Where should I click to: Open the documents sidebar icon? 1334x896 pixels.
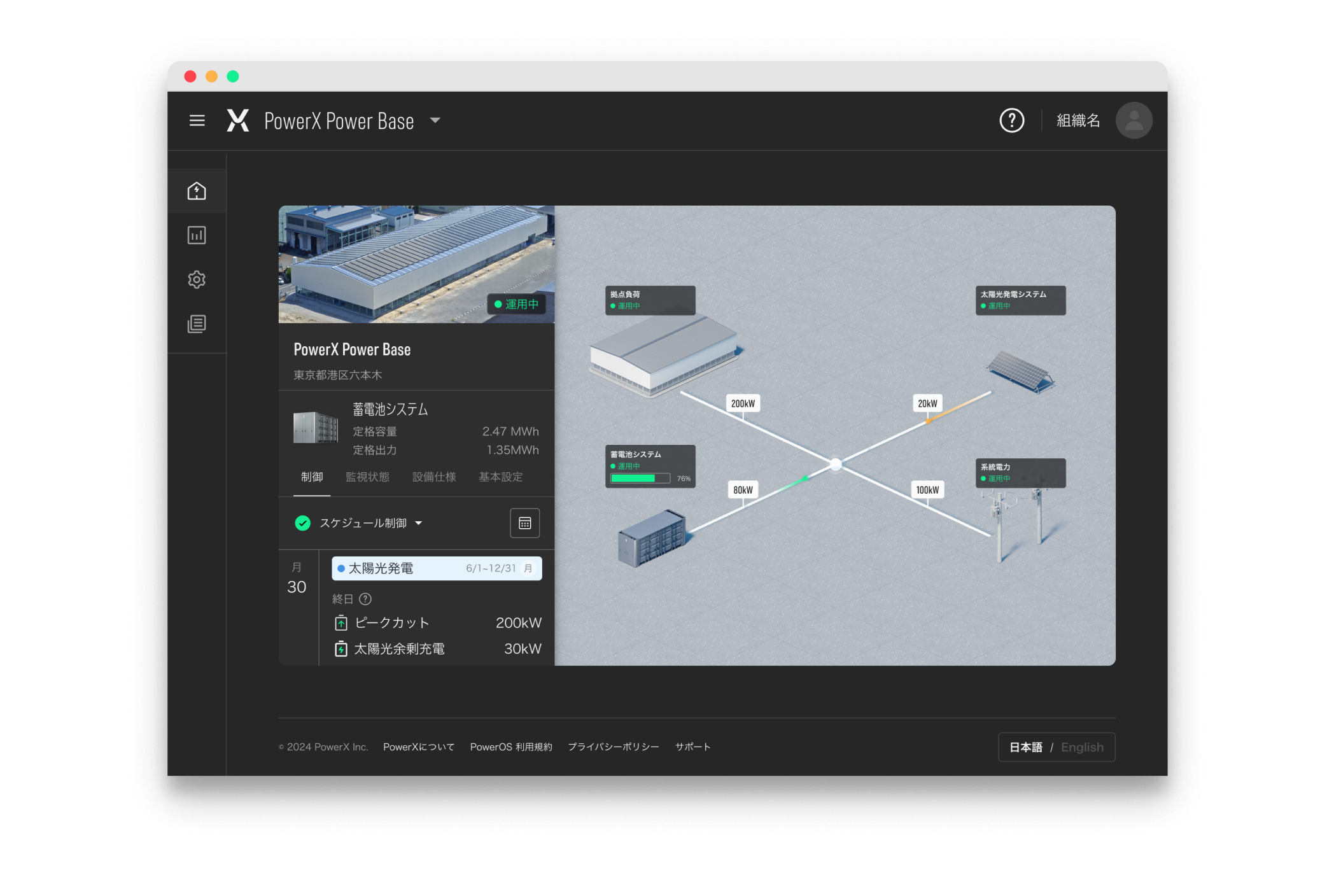pos(197,324)
